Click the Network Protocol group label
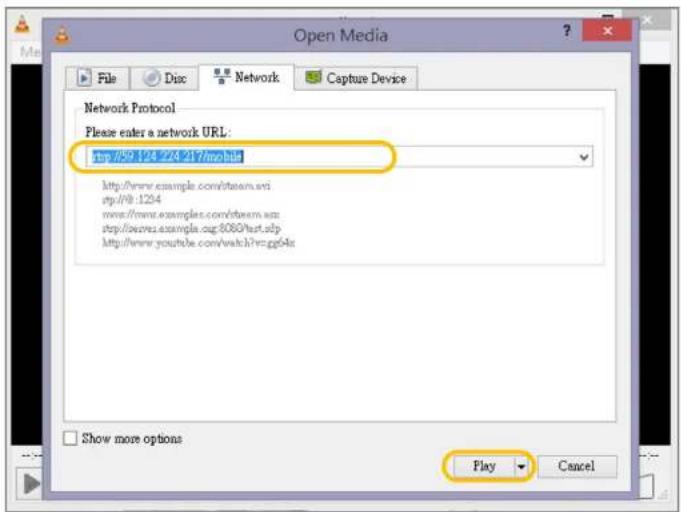 (x=129, y=108)
